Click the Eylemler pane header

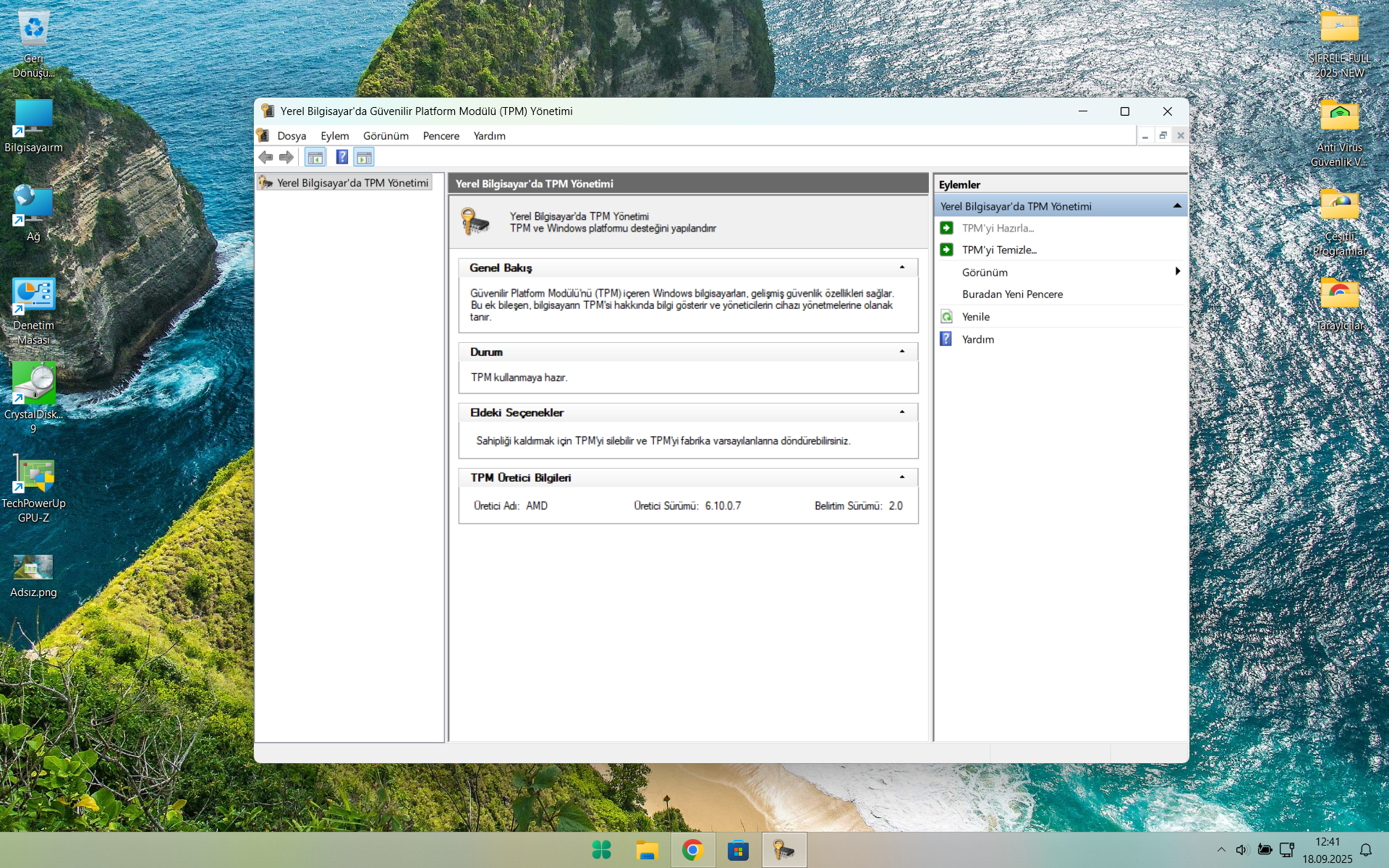(1061, 184)
